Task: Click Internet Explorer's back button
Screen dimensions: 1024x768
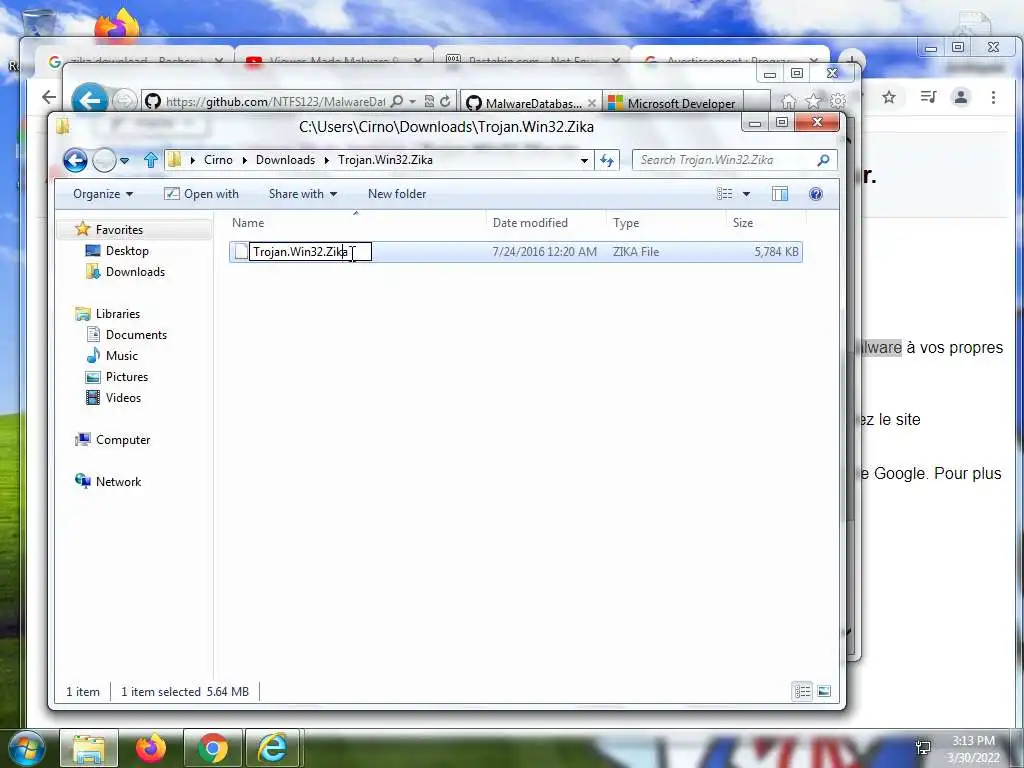Action: 89,99
